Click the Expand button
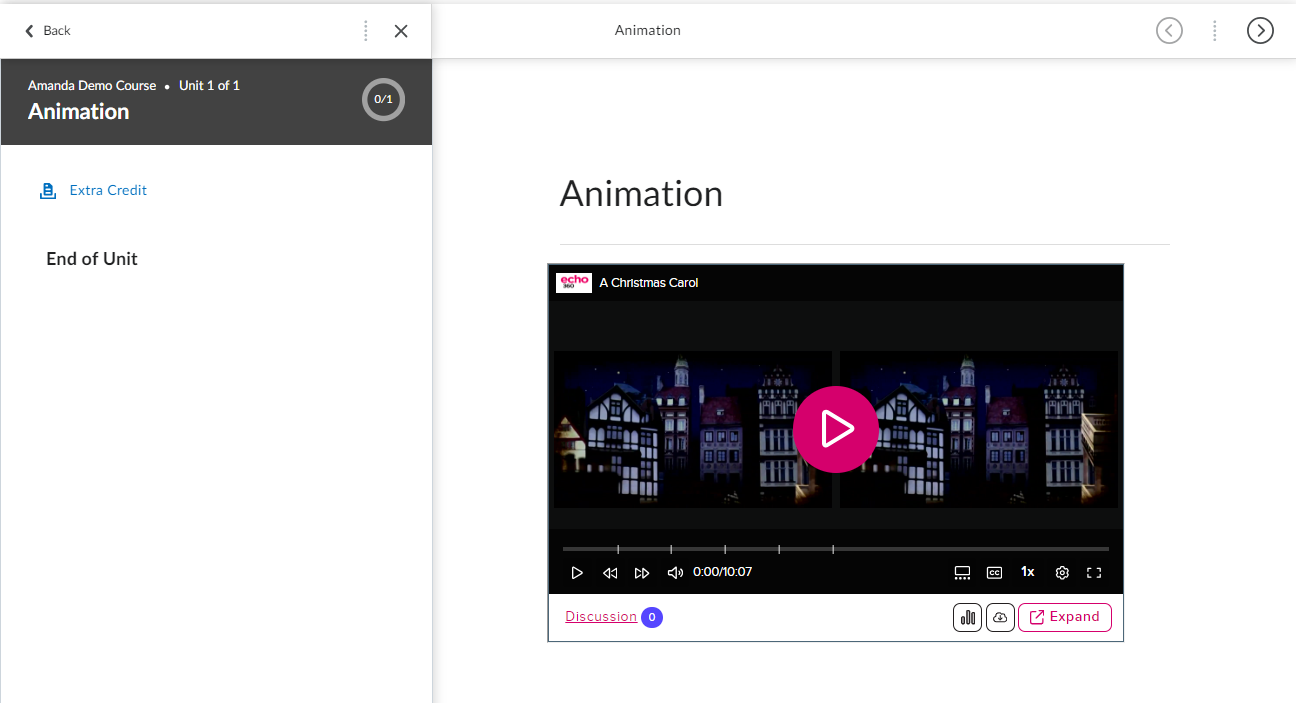 [1065, 617]
